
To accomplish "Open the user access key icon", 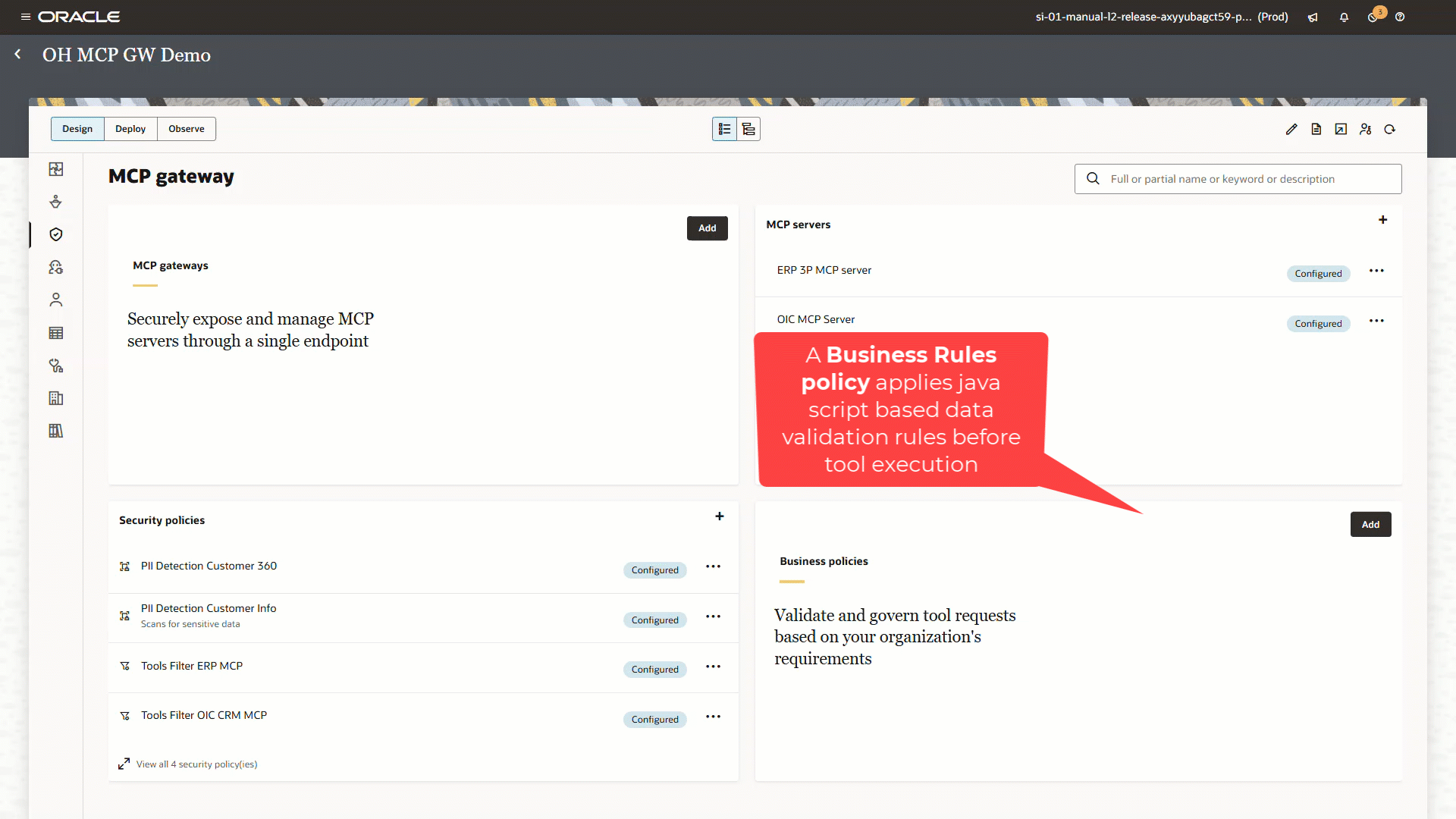I will 1366,130.
